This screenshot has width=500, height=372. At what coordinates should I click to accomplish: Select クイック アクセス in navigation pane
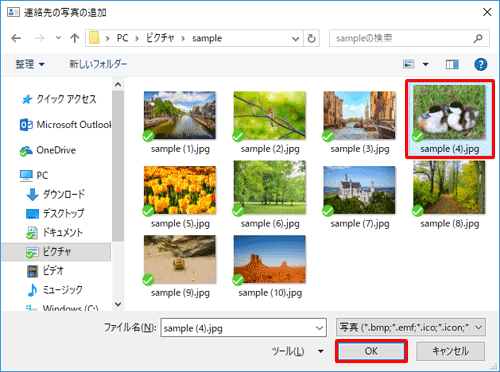pos(66,99)
